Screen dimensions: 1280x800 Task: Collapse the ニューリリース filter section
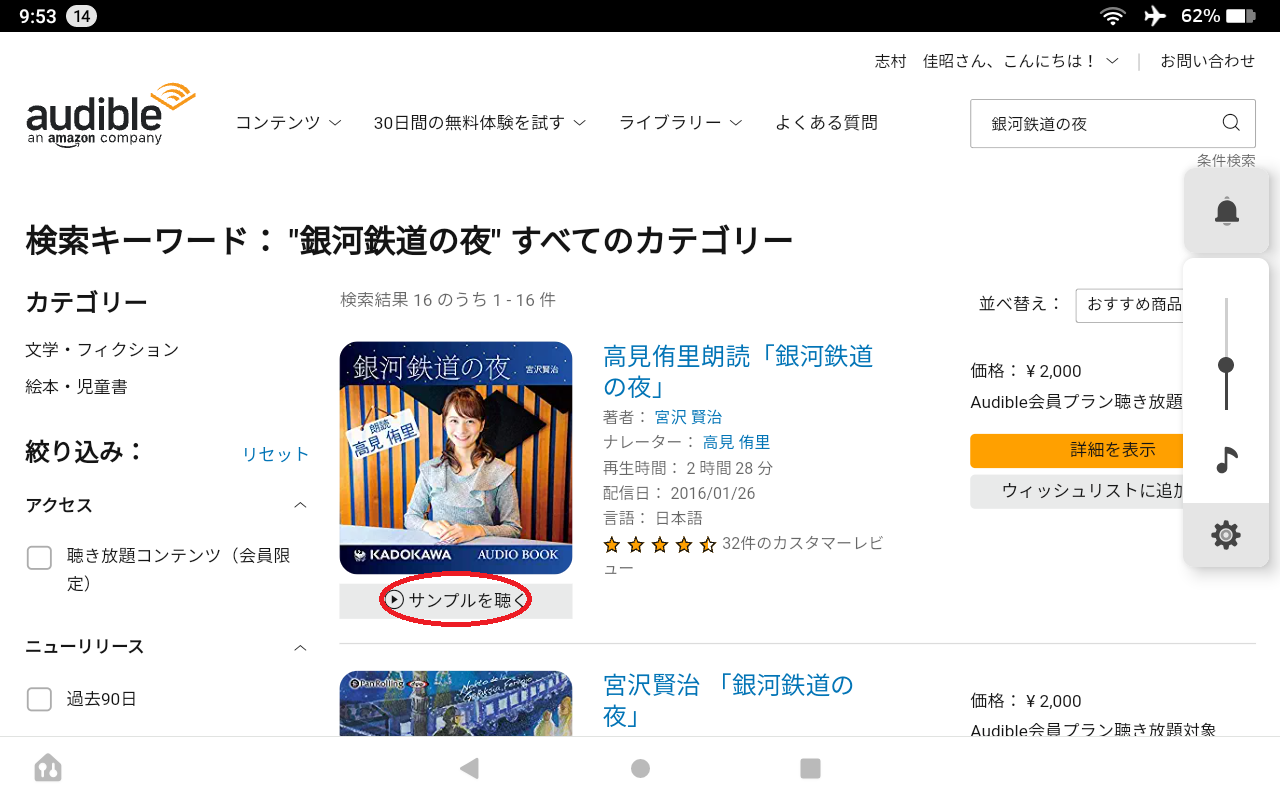(x=300, y=647)
